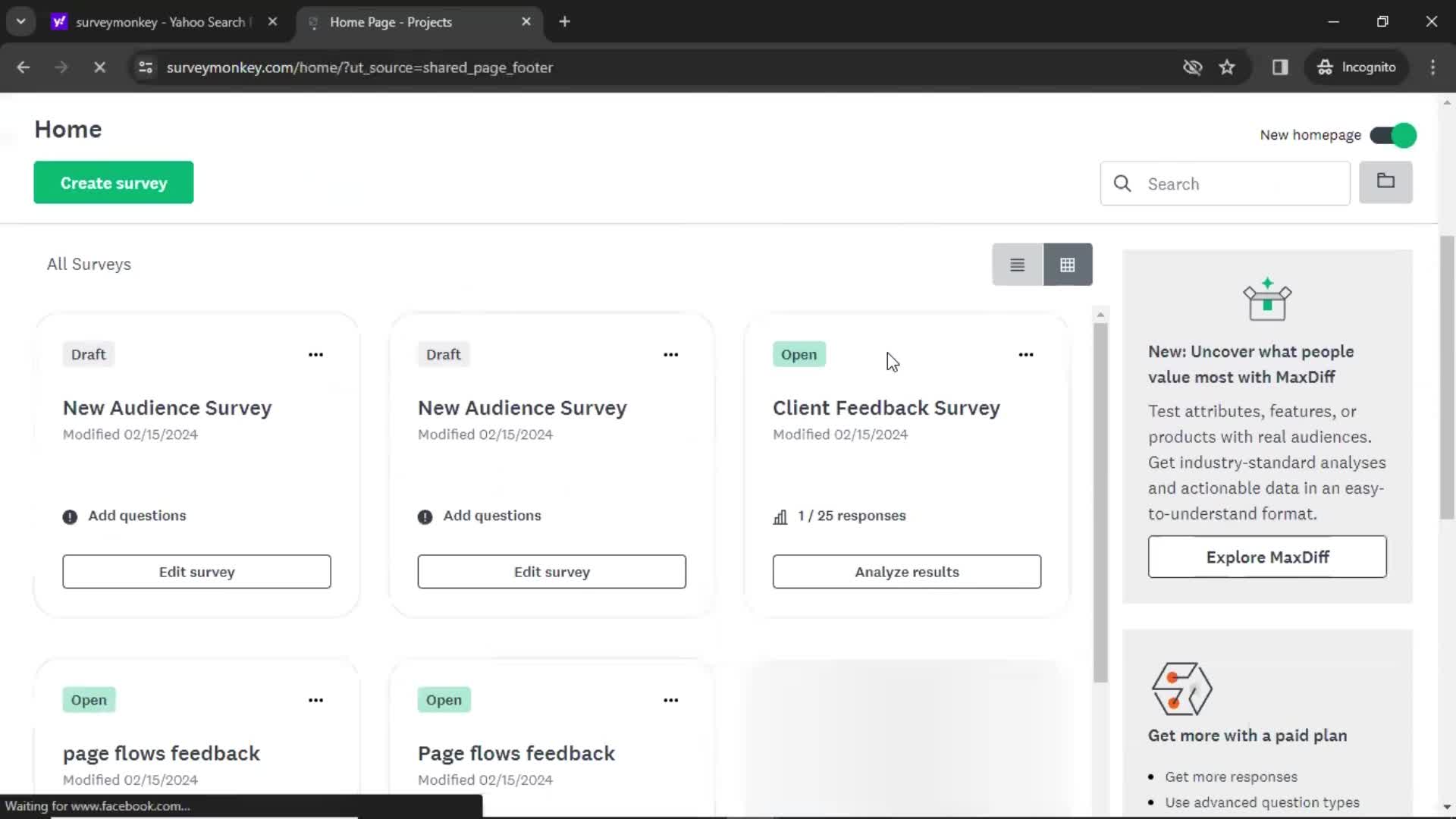The height and width of the screenshot is (819, 1456).
Task: Click the warning icon on second Add questions
Action: click(425, 517)
